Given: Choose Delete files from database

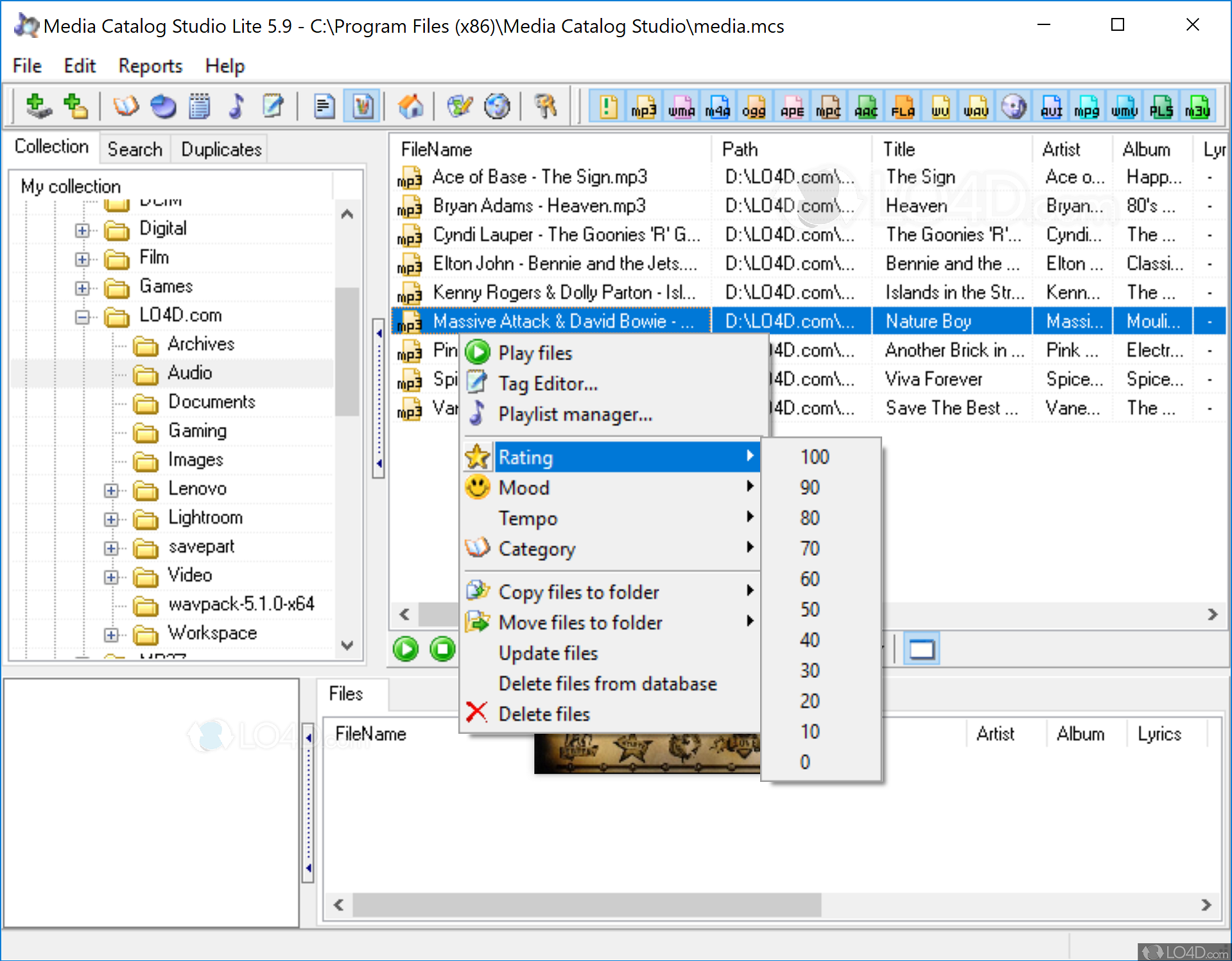Looking at the screenshot, I should pyautogui.click(x=607, y=683).
